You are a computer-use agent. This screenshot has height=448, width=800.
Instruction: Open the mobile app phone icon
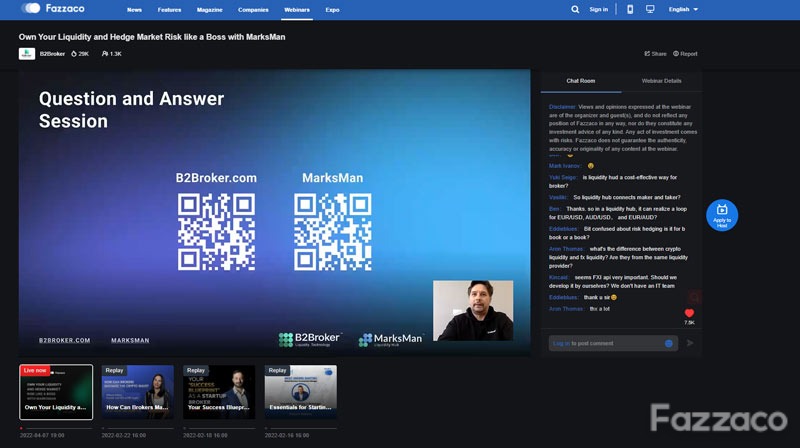coord(630,9)
